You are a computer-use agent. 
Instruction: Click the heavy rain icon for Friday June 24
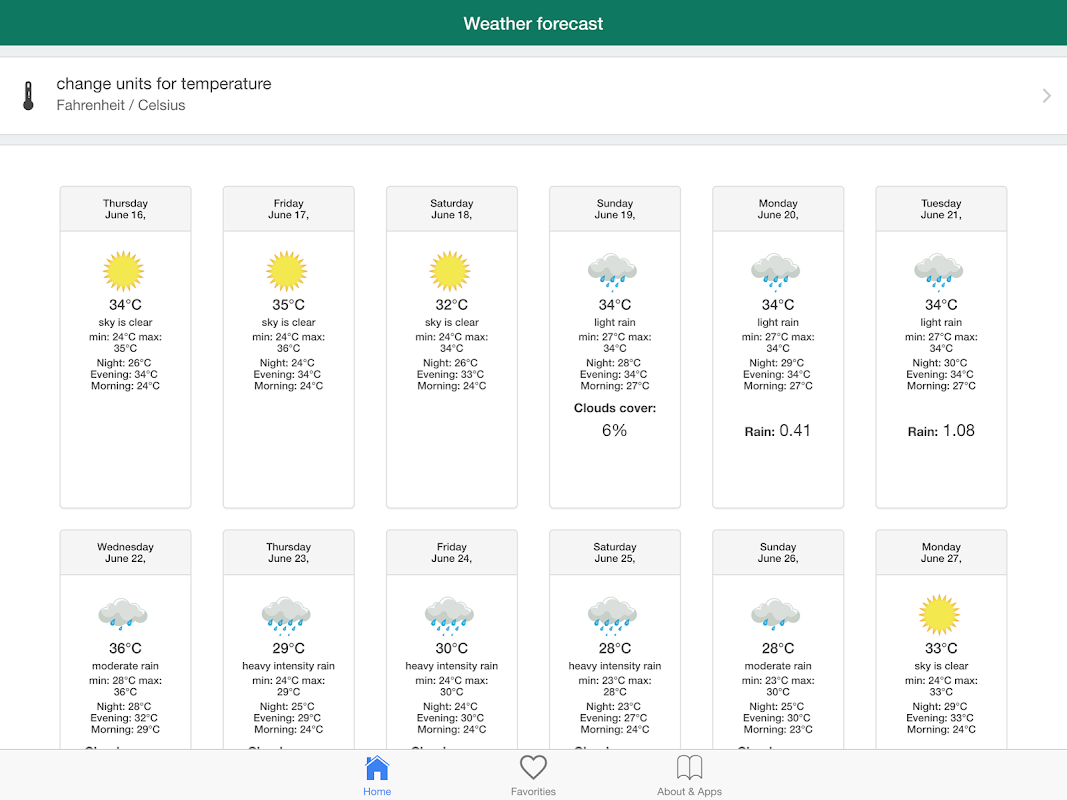pos(450,615)
